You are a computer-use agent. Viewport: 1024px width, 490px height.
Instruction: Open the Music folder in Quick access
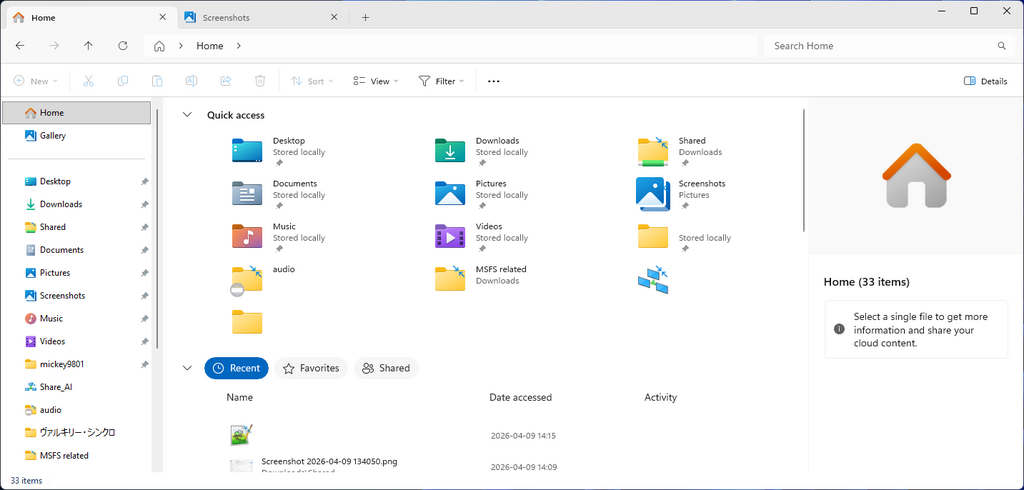[x=247, y=237]
